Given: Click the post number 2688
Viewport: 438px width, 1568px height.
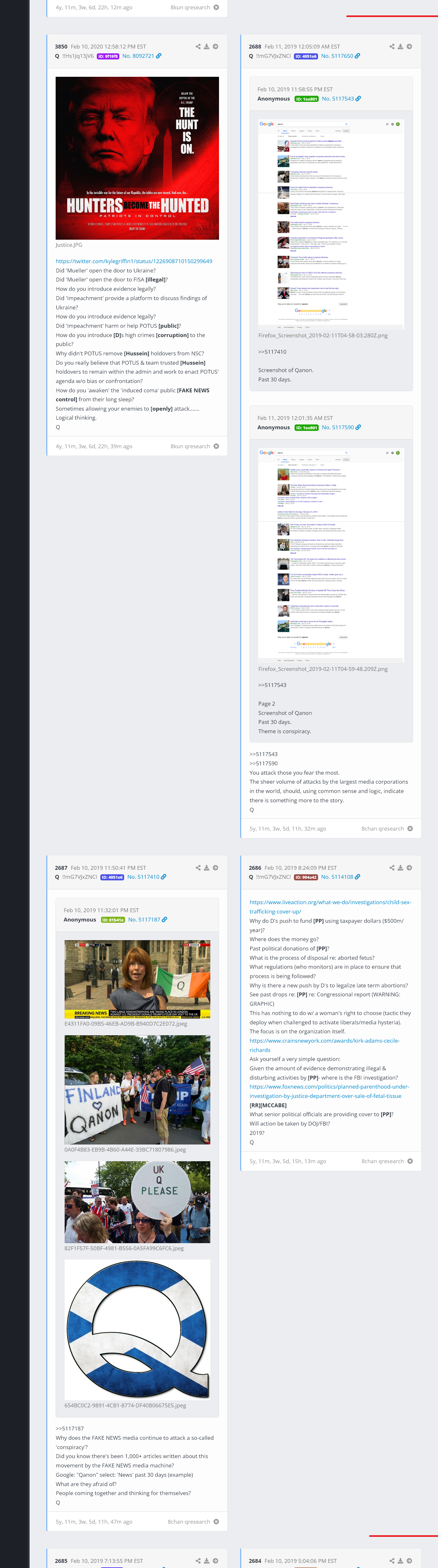Looking at the screenshot, I should tap(255, 46).
